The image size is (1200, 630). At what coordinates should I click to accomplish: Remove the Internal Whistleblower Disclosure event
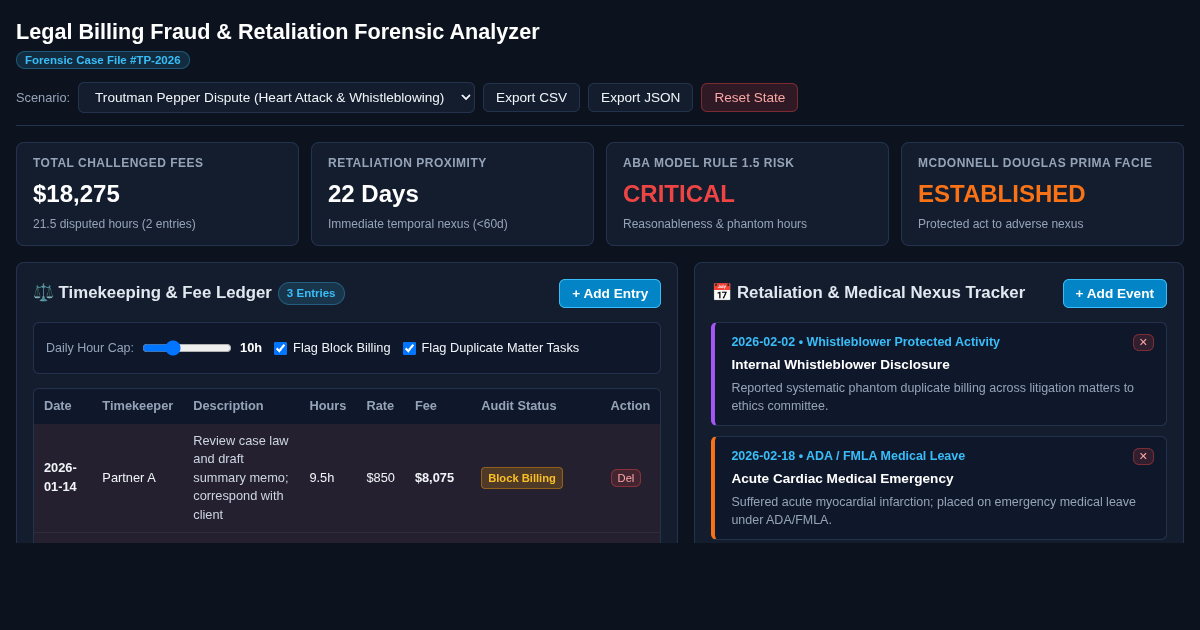pos(1143,342)
